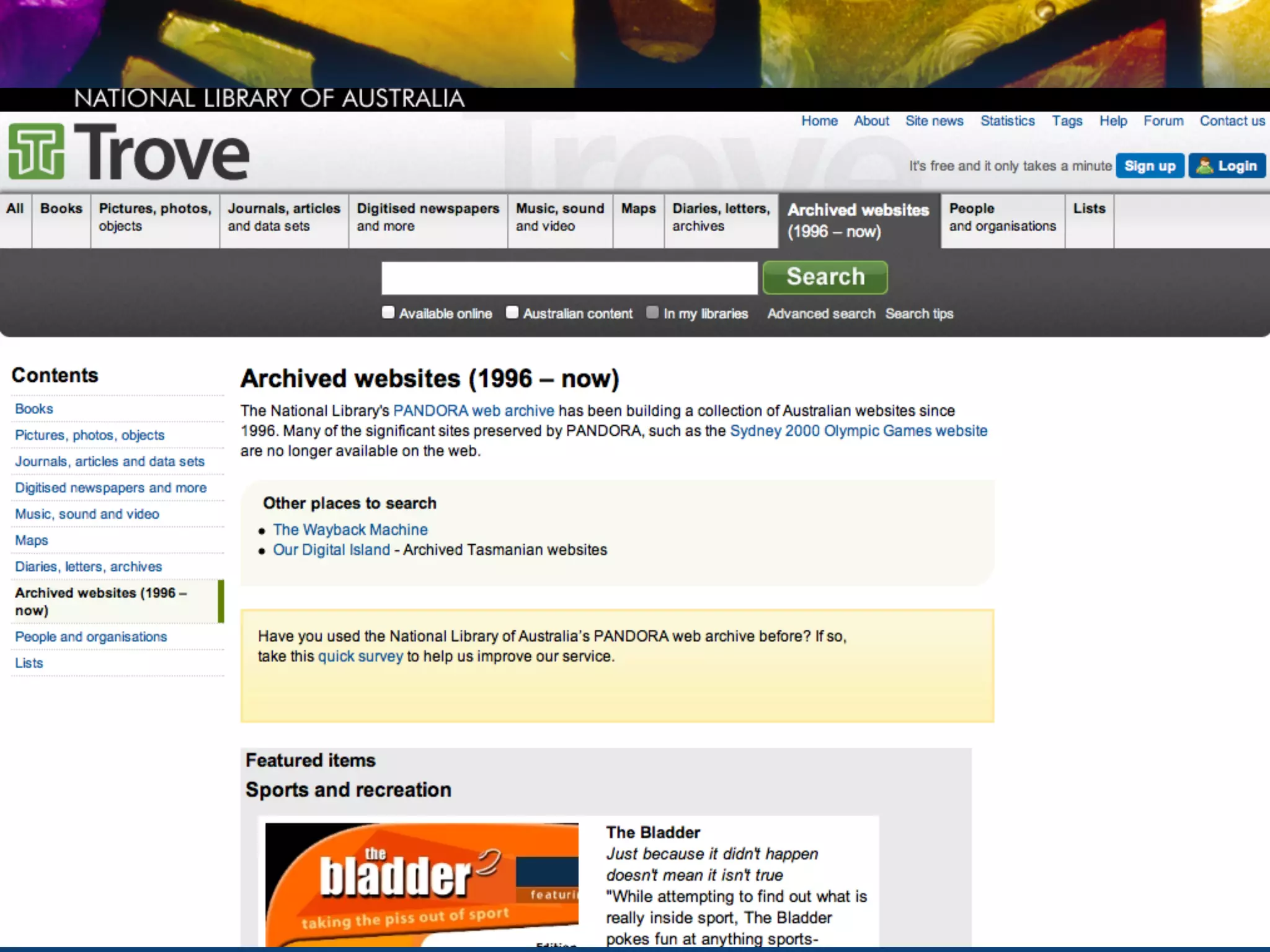Viewport: 1270px width, 952px height.
Task: Open the Advanced search link
Action: (821, 314)
